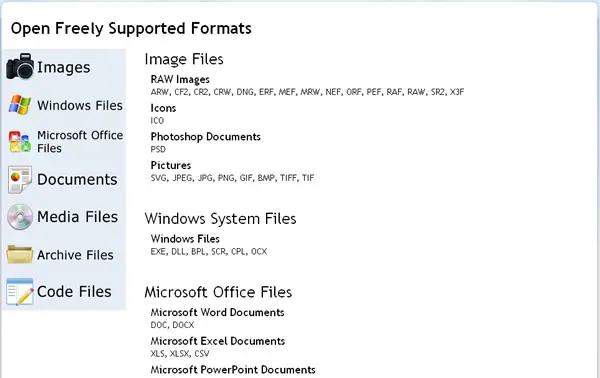
Task: Click the Archive Files folder icon
Action: point(20,254)
